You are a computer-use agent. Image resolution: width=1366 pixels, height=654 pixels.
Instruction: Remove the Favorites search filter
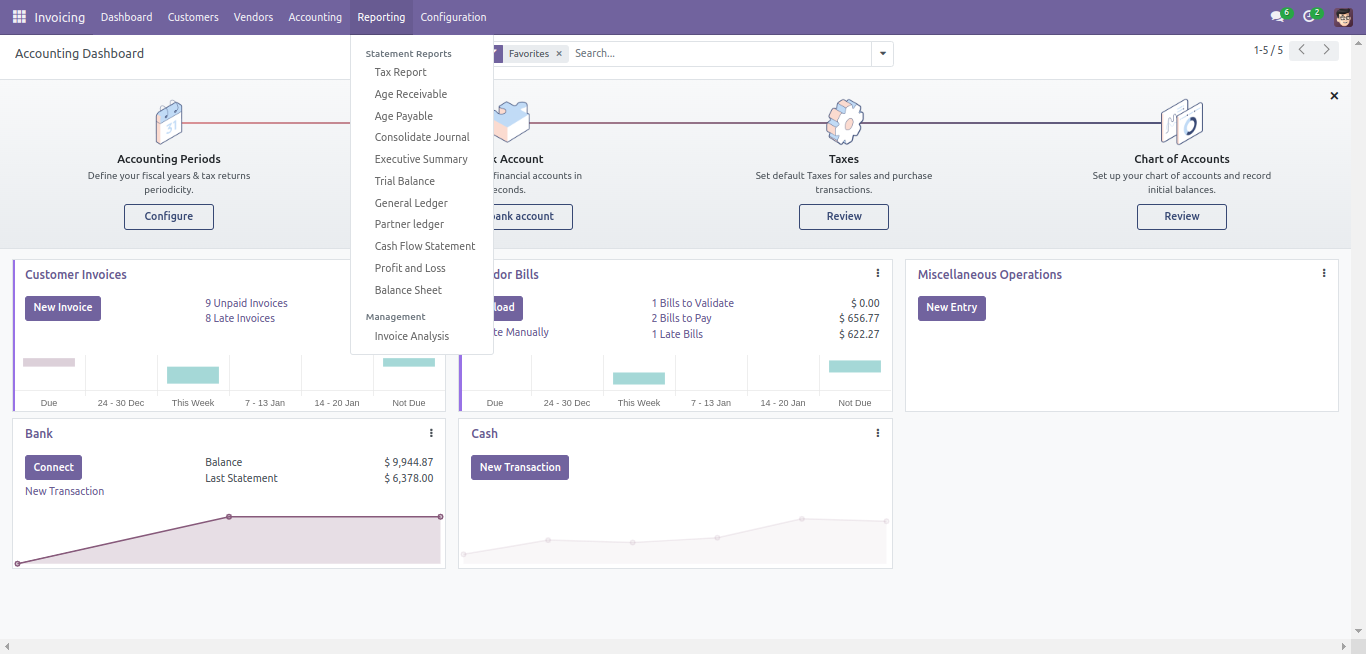(559, 54)
